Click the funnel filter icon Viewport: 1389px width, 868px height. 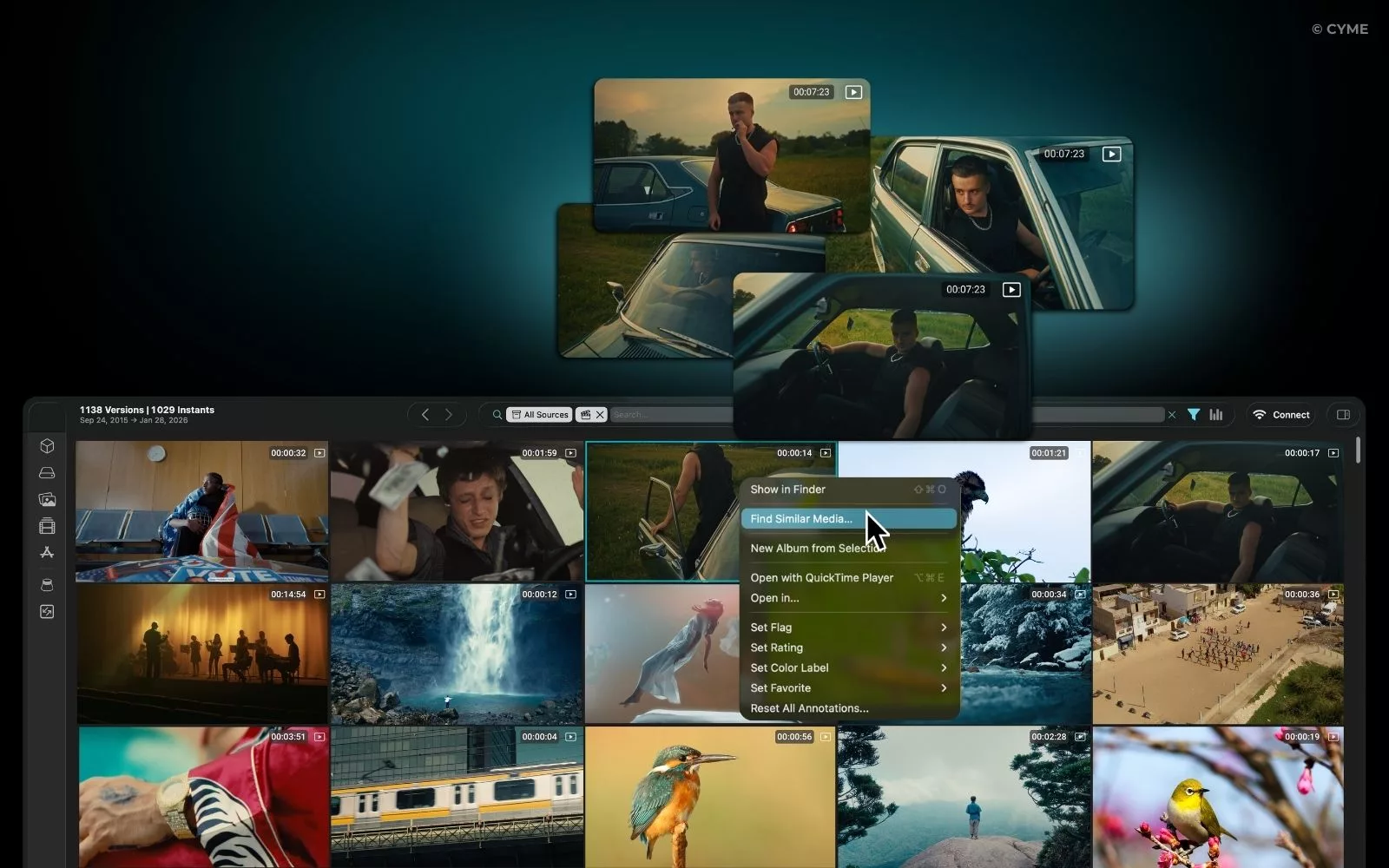click(x=1194, y=415)
